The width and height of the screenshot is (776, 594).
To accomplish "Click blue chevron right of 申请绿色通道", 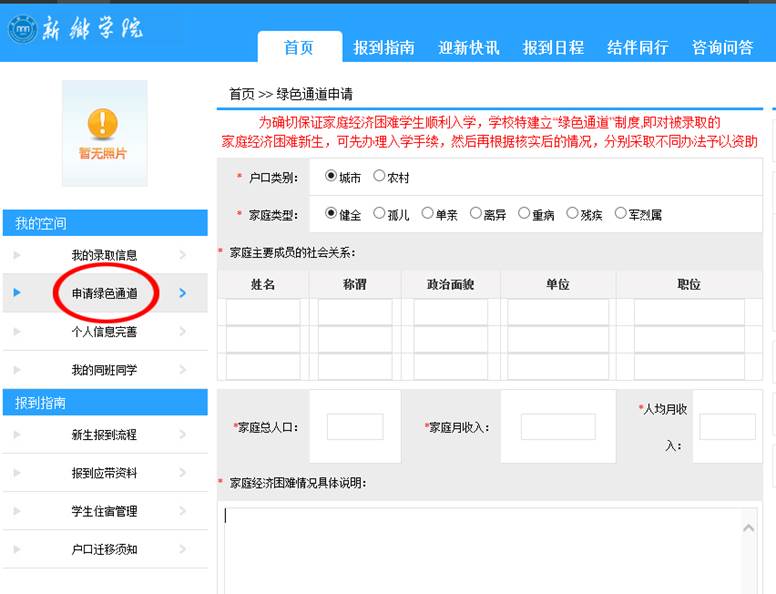I will point(183,293).
